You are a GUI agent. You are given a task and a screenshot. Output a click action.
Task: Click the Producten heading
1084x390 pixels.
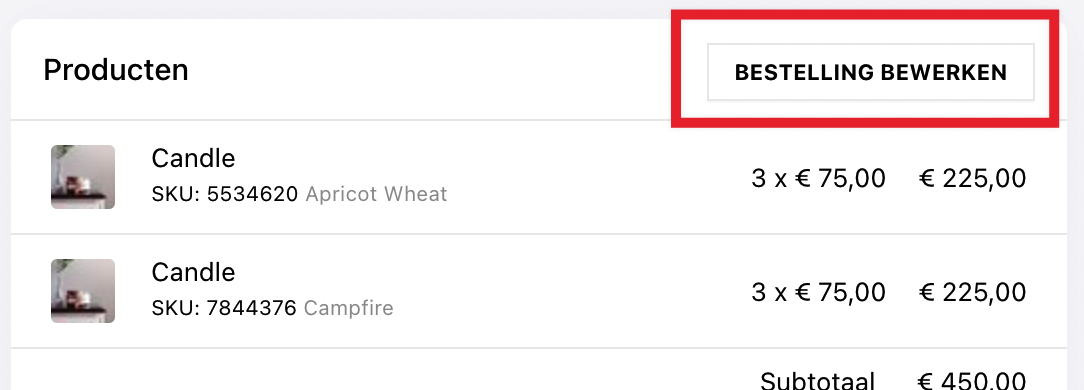pyautogui.click(x=115, y=71)
